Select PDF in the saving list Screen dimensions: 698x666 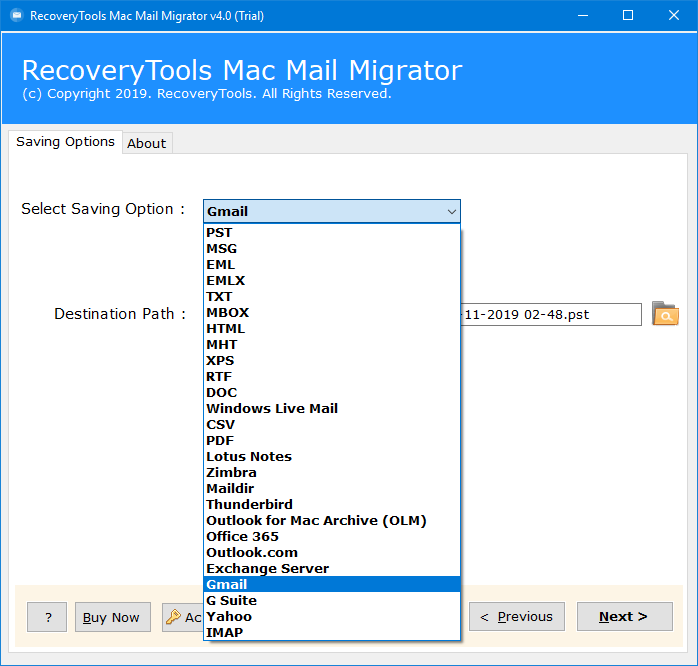pos(332,441)
